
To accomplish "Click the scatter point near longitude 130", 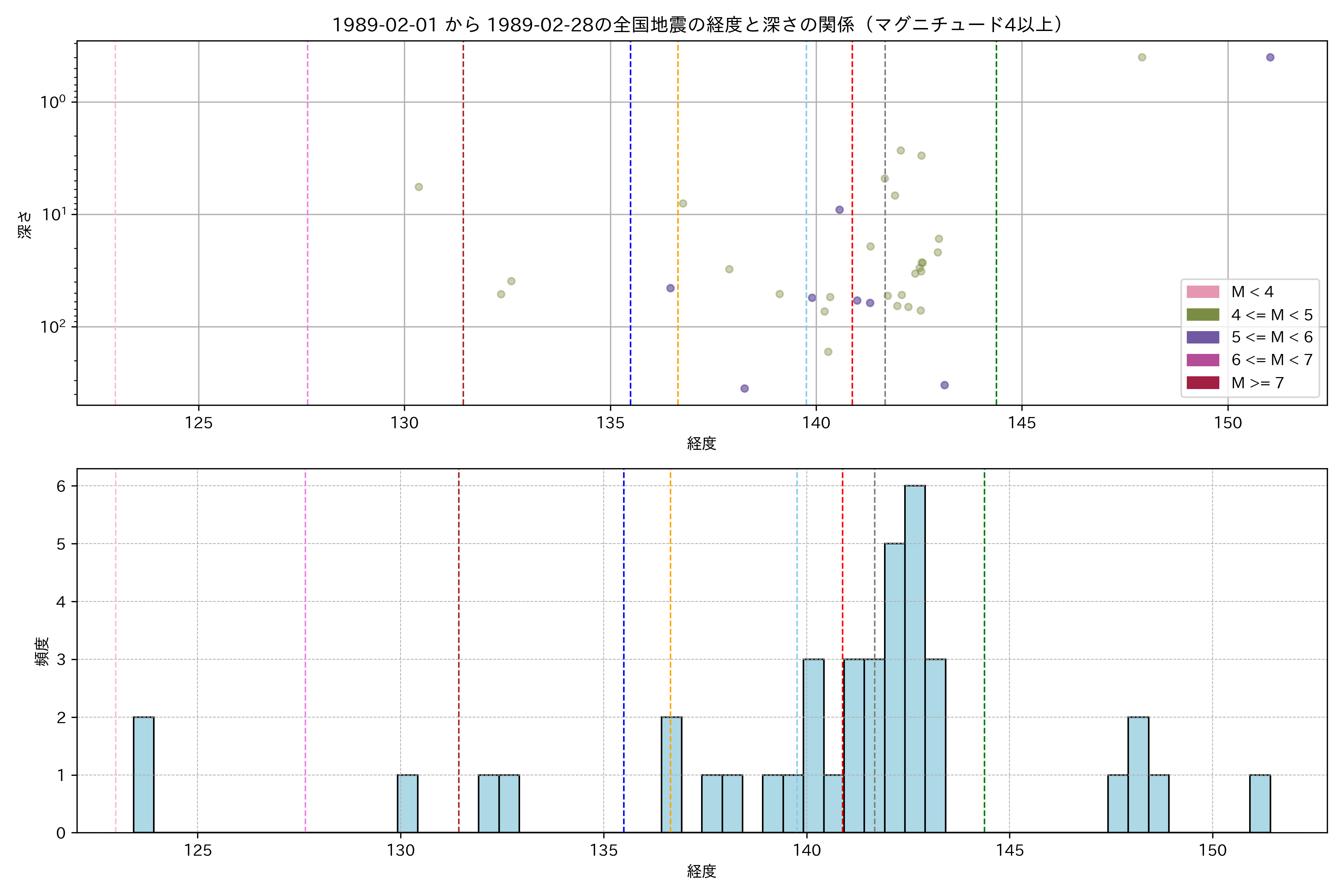I will pos(418,187).
